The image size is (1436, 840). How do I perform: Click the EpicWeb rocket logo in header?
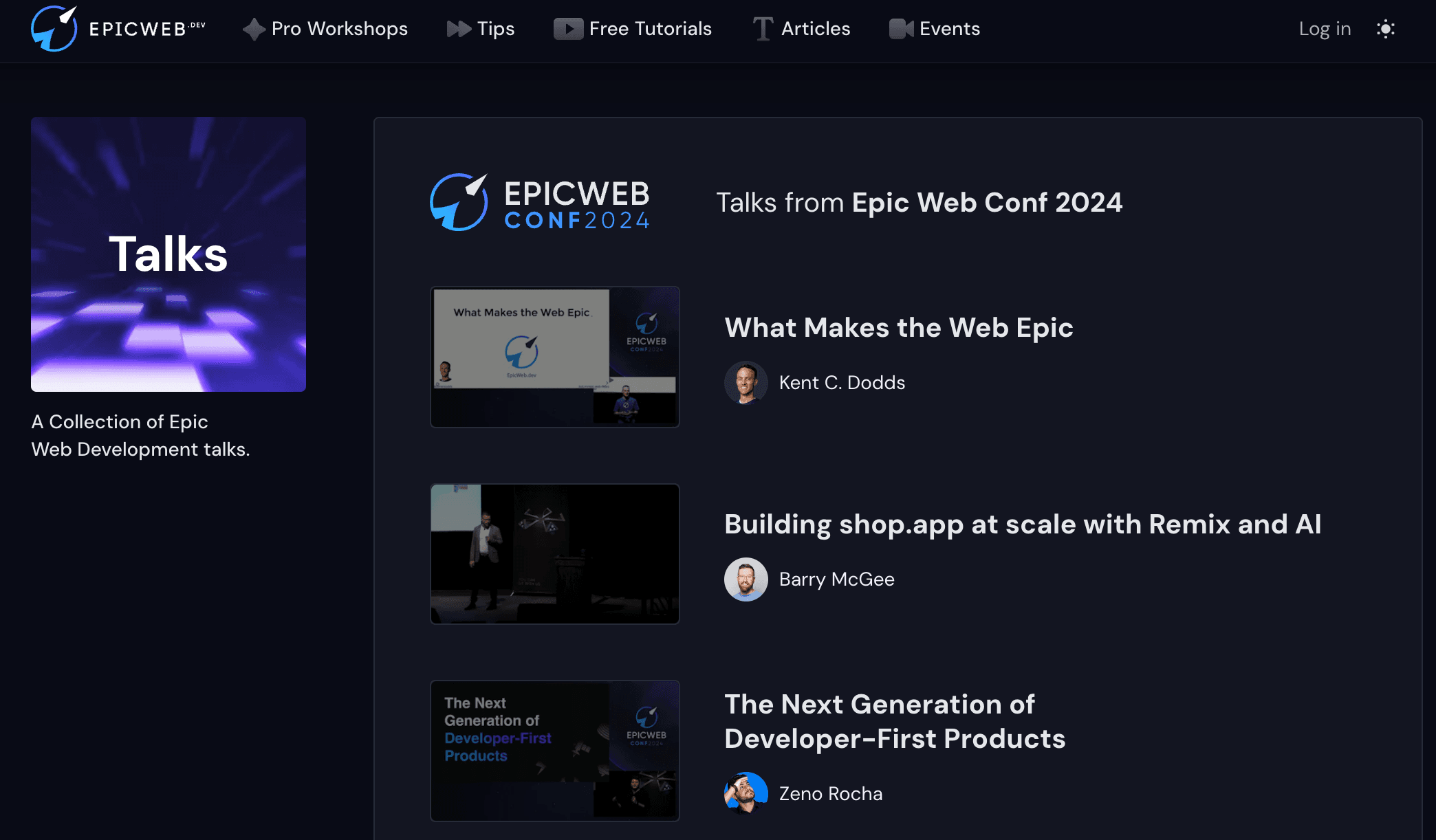click(x=54, y=29)
